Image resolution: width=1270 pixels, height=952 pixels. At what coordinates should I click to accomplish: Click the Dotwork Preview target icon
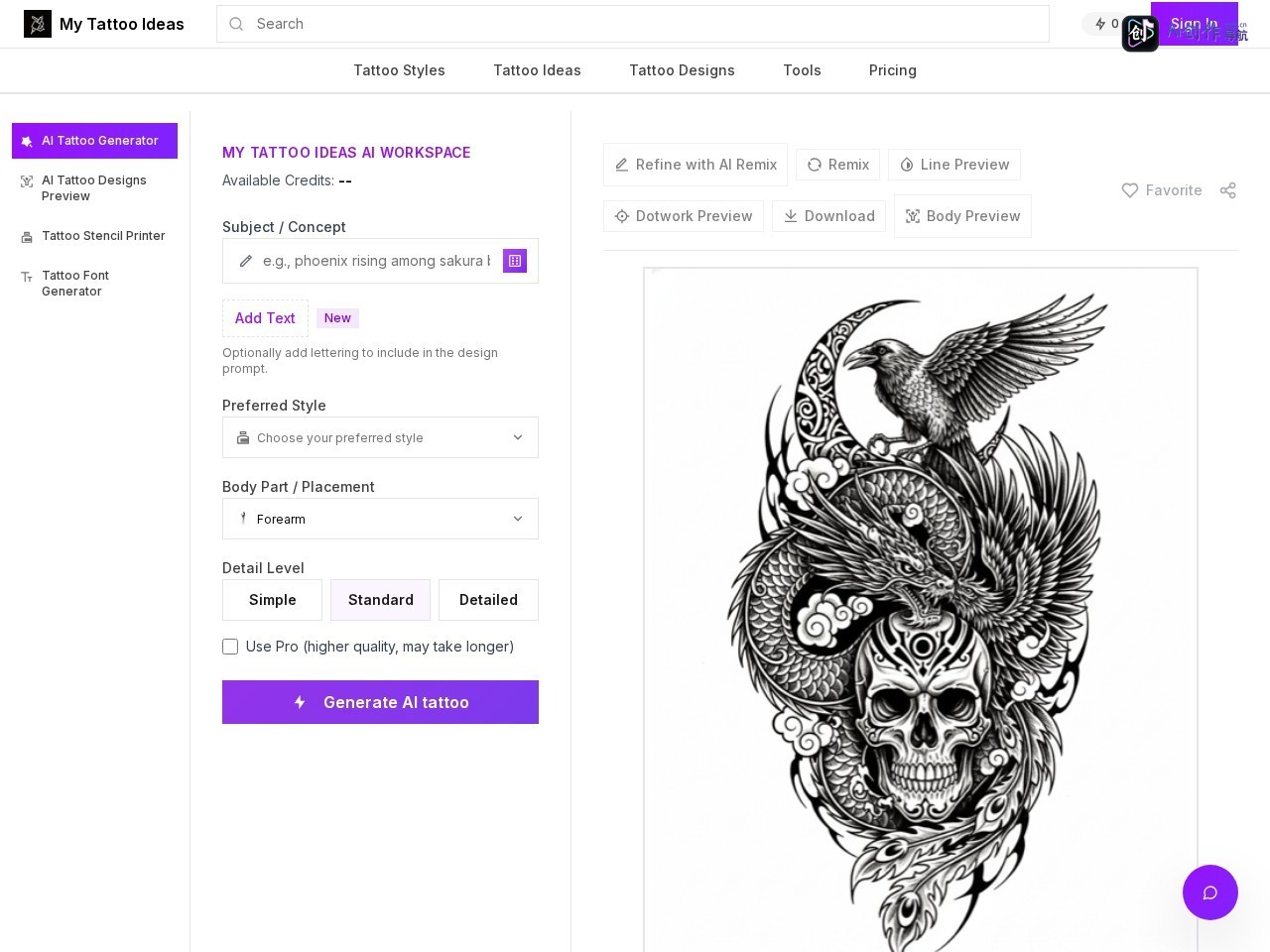pyautogui.click(x=622, y=216)
